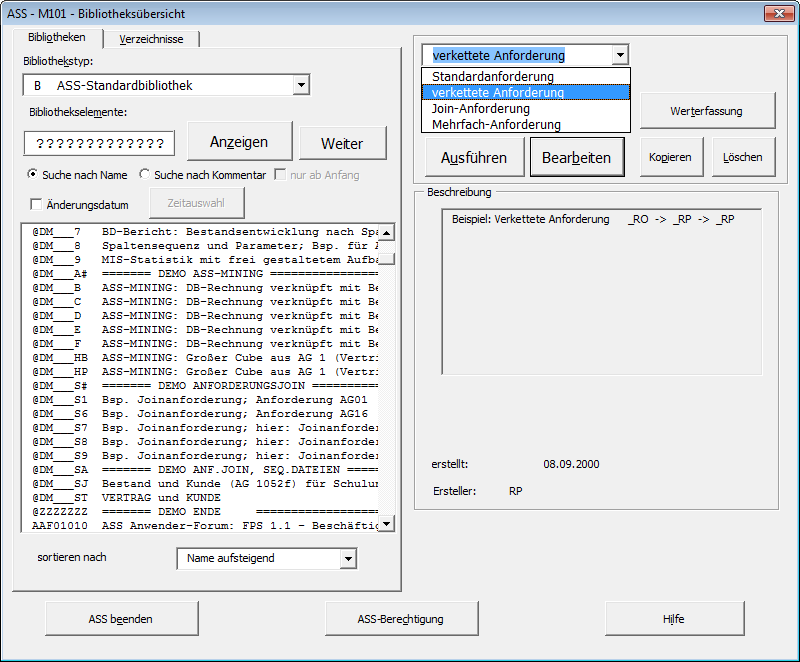Open the ASS-Berechtigung dialog button

402,619
